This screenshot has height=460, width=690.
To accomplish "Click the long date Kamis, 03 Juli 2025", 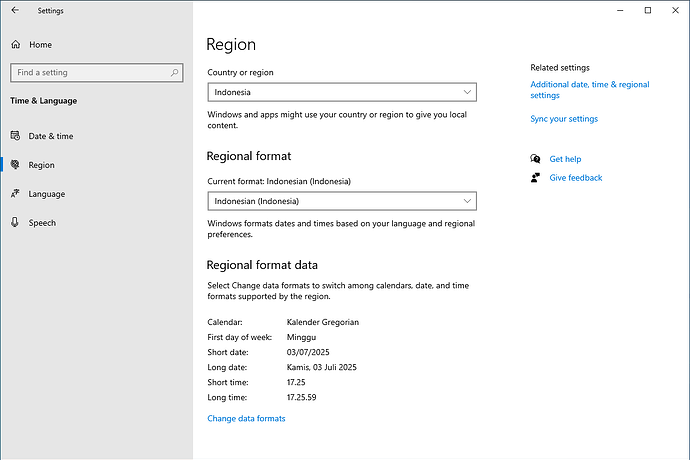I will [x=322, y=367].
